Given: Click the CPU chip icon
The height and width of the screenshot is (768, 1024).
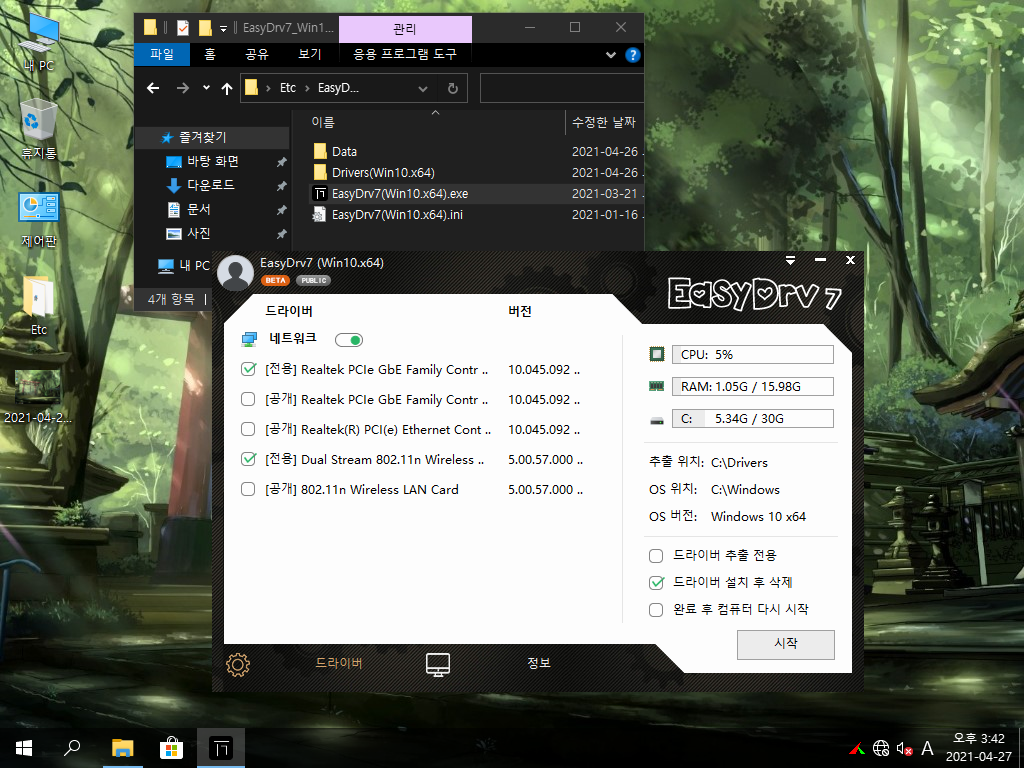Looking at the screenshot, I should click(x=657, y=354).
